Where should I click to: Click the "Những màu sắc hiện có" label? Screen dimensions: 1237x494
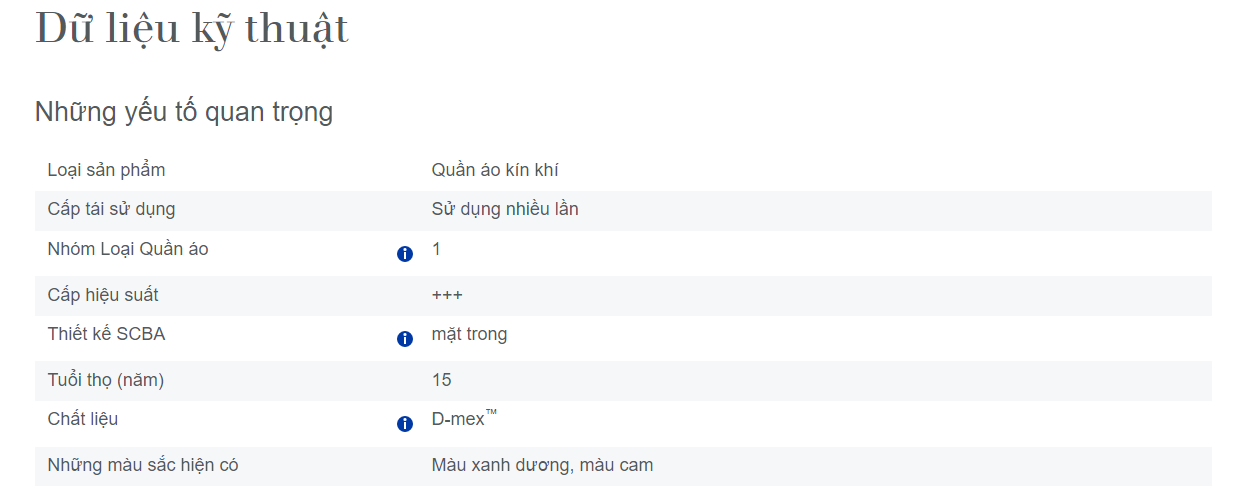click(x=143, y=465)
